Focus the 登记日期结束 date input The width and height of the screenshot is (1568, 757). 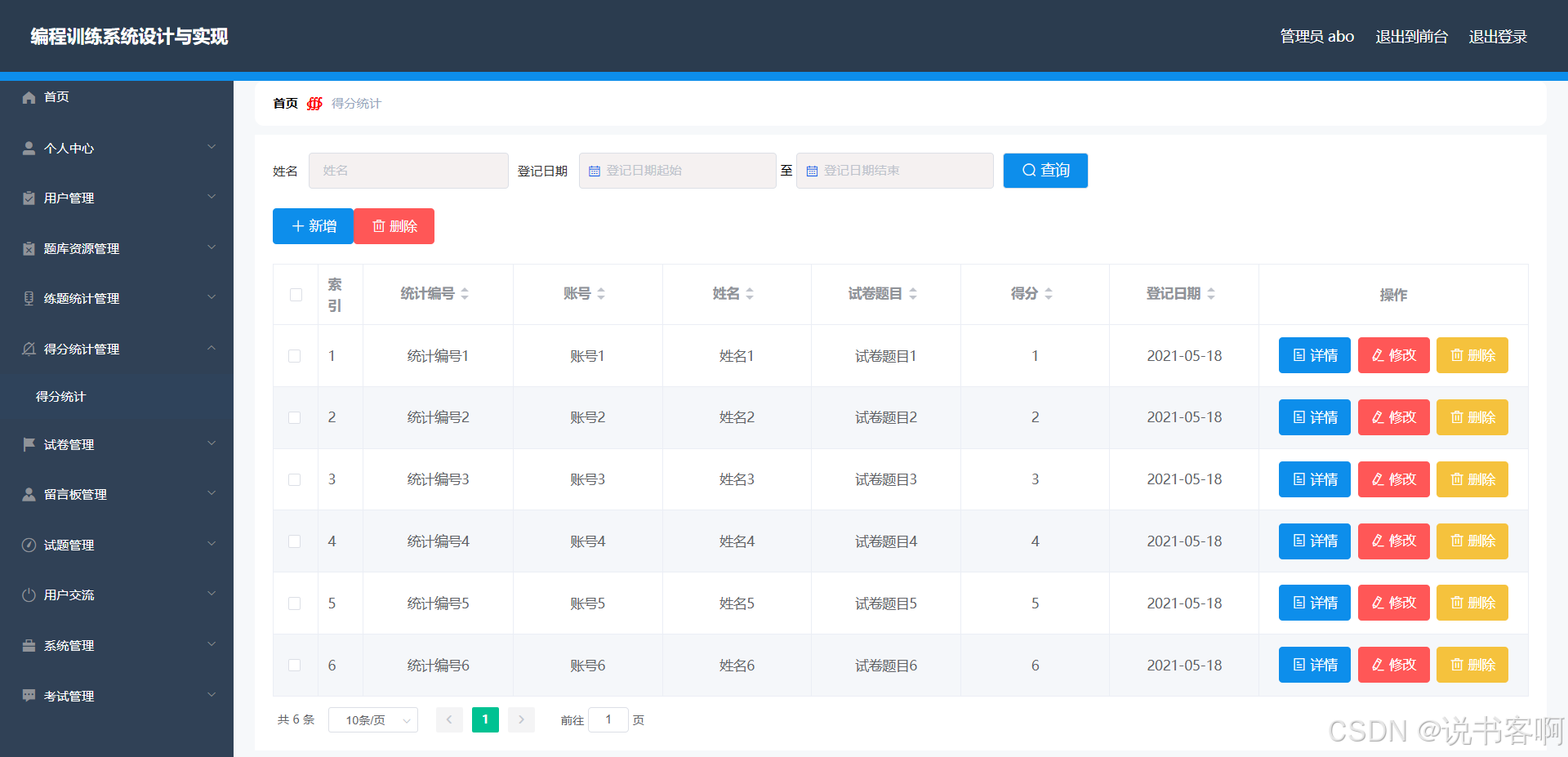point(895,171)
